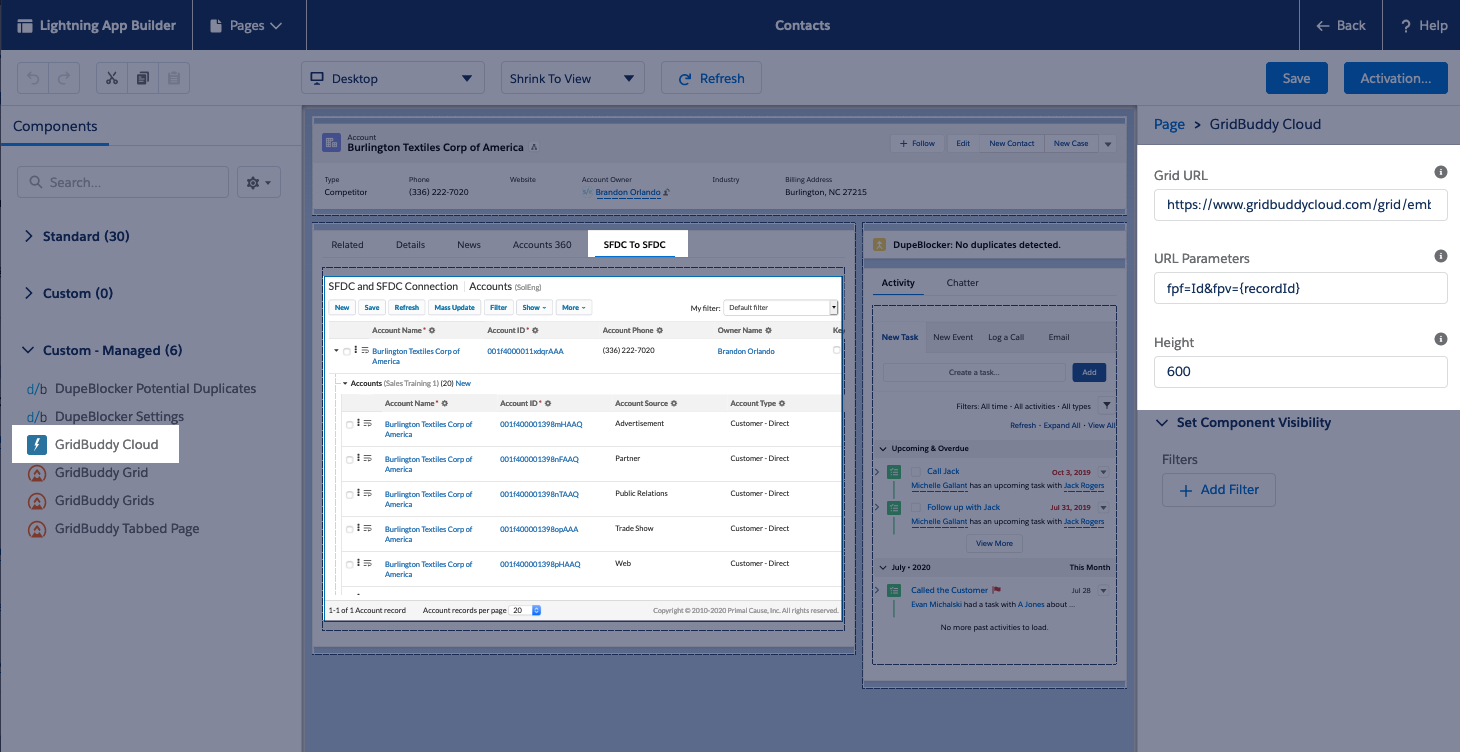This screenshot has width=1460, height=752.
Task: Click the Height info icon
Action: coord(1441,339)
